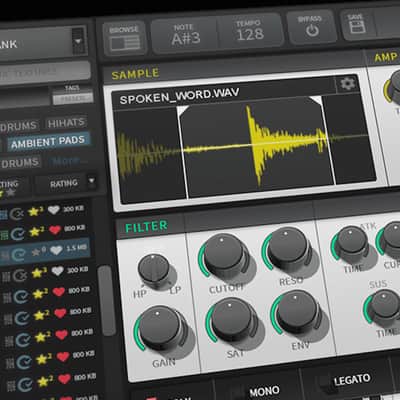Click the SPOKEN_WORD.WAV file name
The height and width of the screenshot is (400, 400).
click(x=179, y=96)
